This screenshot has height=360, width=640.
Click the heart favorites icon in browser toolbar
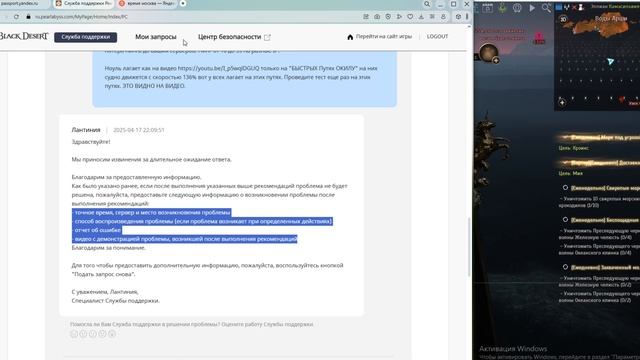410,17
